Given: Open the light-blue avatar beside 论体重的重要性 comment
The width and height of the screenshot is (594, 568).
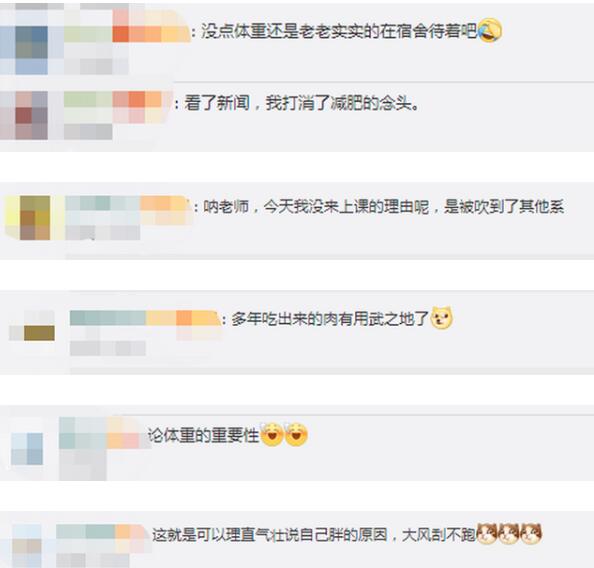Looking at the screenshot, I should [x=27, y=449].
